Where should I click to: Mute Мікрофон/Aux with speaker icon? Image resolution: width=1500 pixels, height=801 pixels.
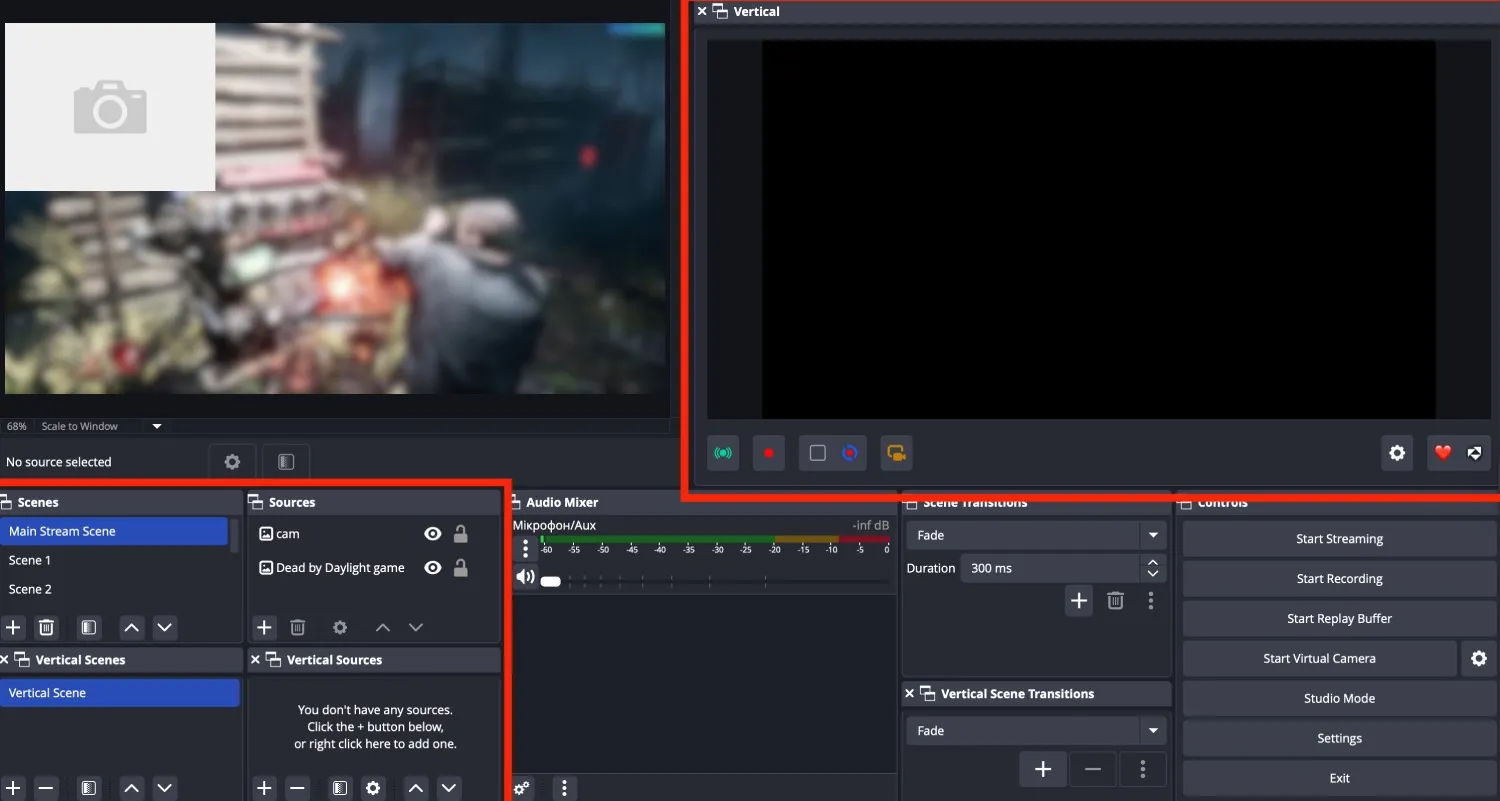coord(525,577)
